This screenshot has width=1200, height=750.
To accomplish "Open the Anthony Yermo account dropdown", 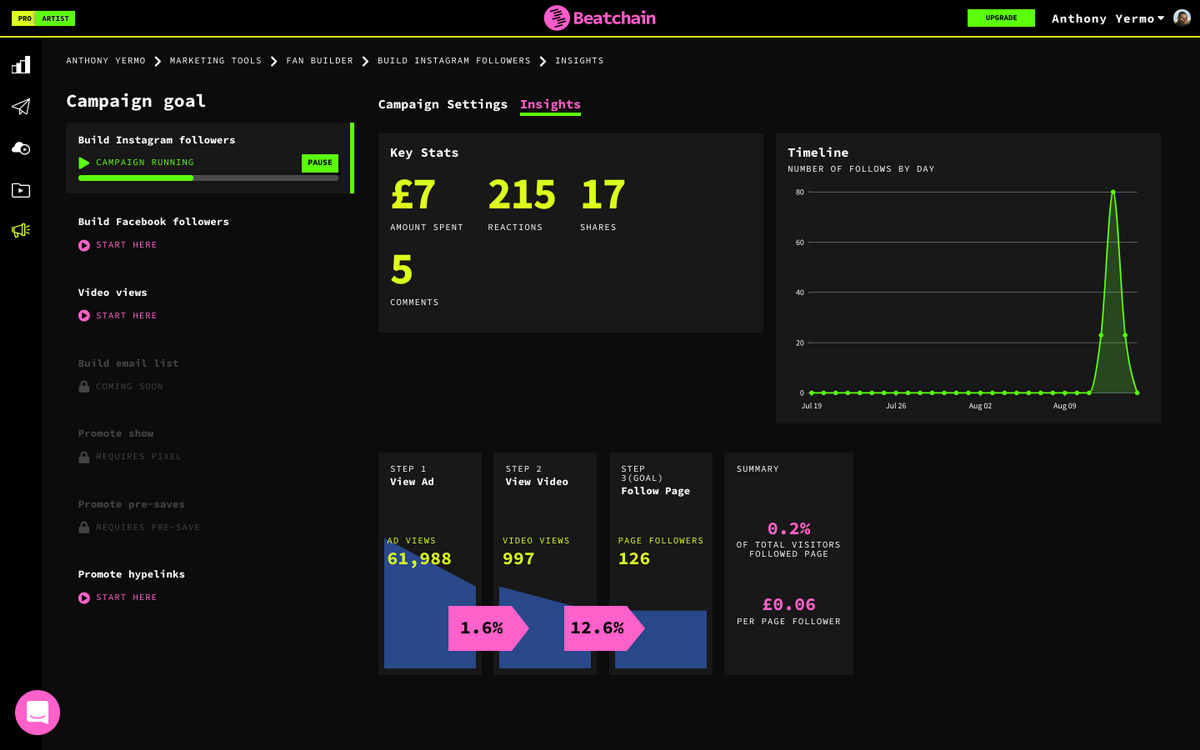I will 1108,19.
